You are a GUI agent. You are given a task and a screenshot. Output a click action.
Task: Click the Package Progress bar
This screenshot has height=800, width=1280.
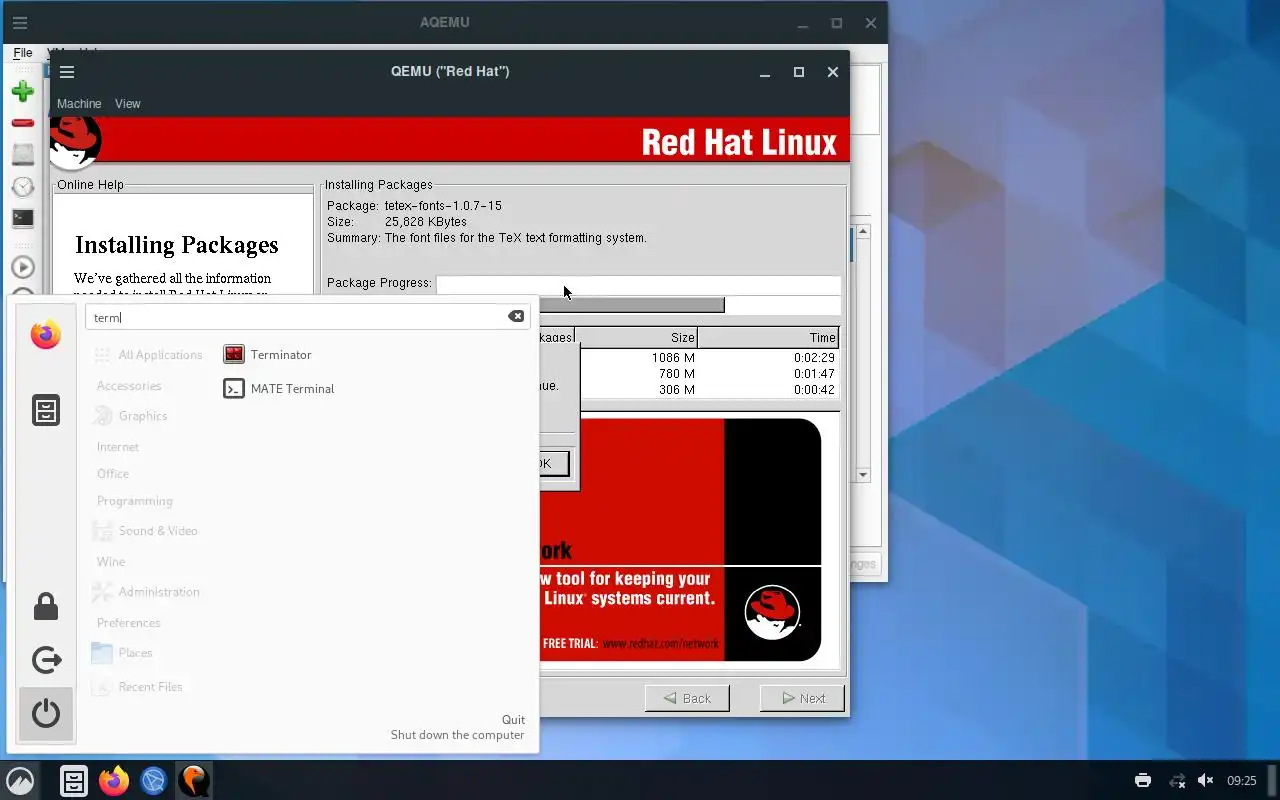[638, 283]
